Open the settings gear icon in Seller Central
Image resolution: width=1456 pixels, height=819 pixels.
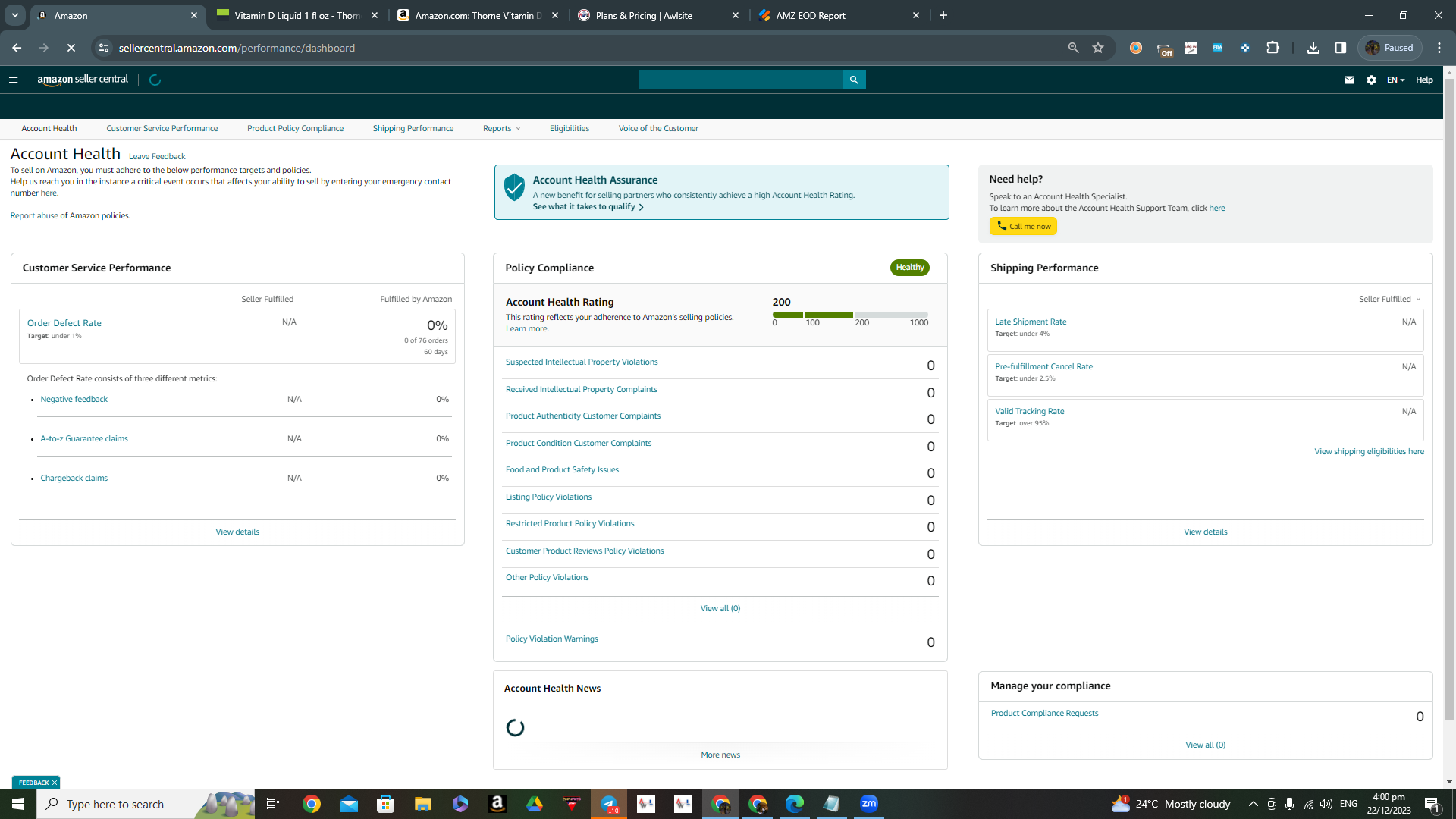(x=1371, y=80)
